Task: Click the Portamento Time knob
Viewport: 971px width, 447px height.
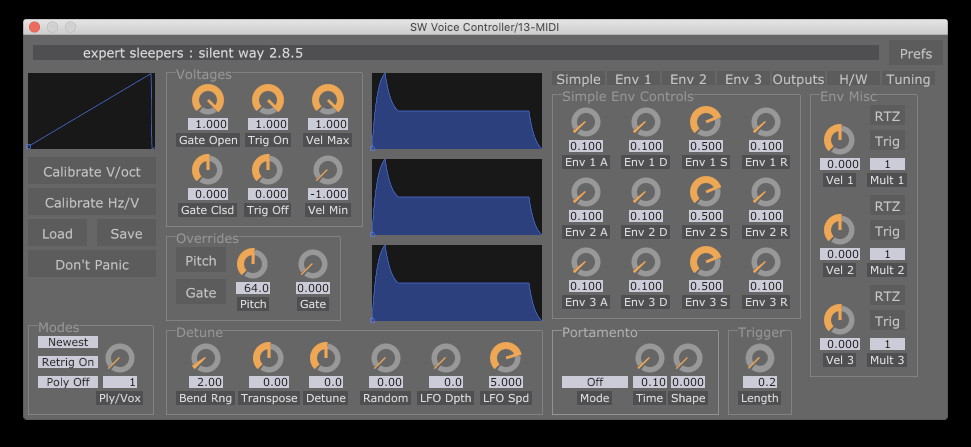Action: [x=650, y=358]
